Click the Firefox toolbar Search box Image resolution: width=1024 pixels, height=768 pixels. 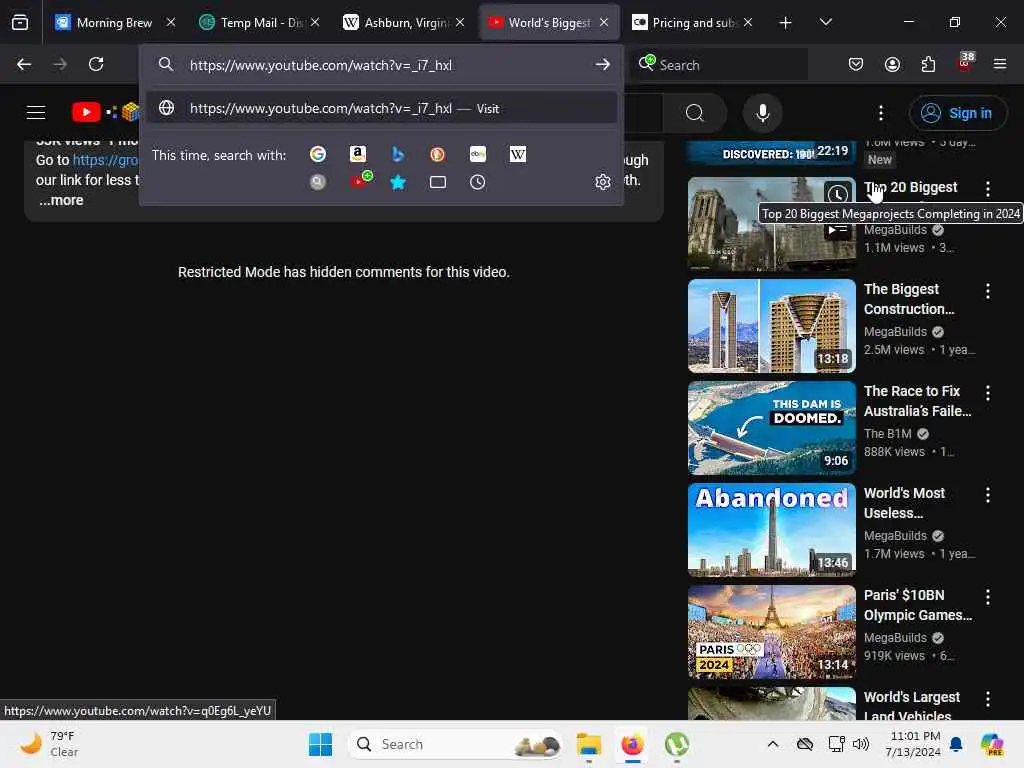tap(718, 65)
